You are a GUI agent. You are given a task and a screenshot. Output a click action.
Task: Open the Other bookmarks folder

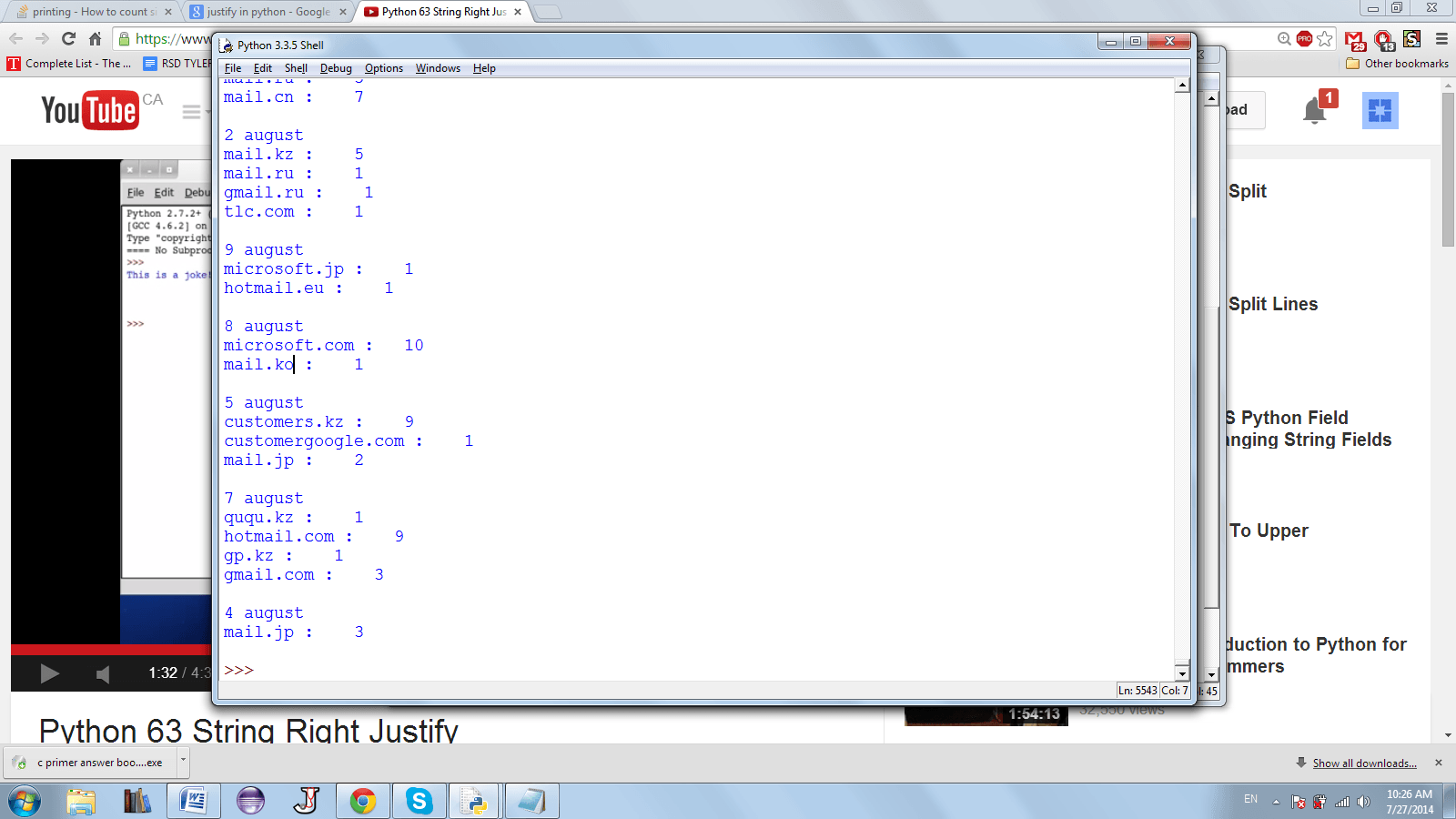pos(1397,64)
